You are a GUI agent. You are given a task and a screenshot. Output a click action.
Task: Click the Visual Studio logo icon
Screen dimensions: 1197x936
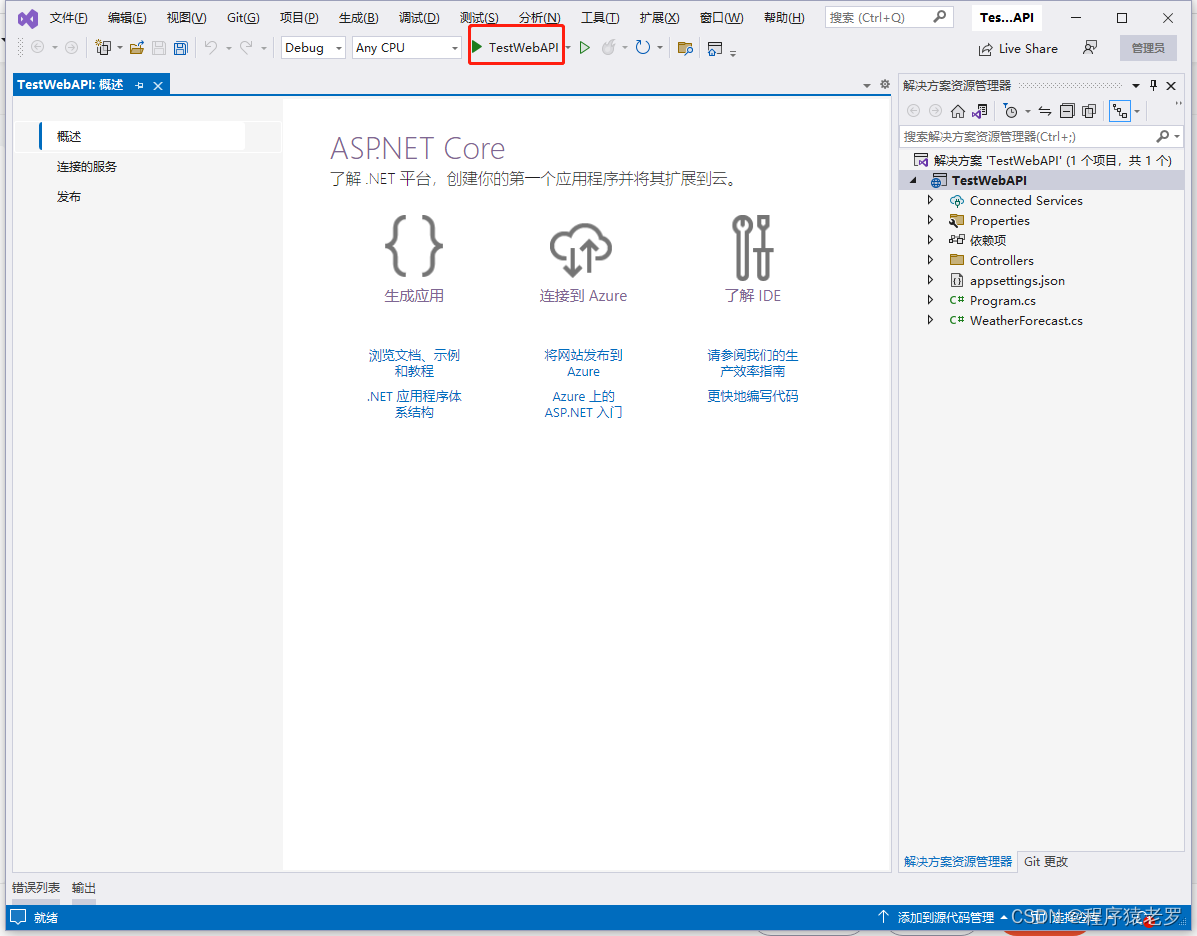click(x=27, y=18)
